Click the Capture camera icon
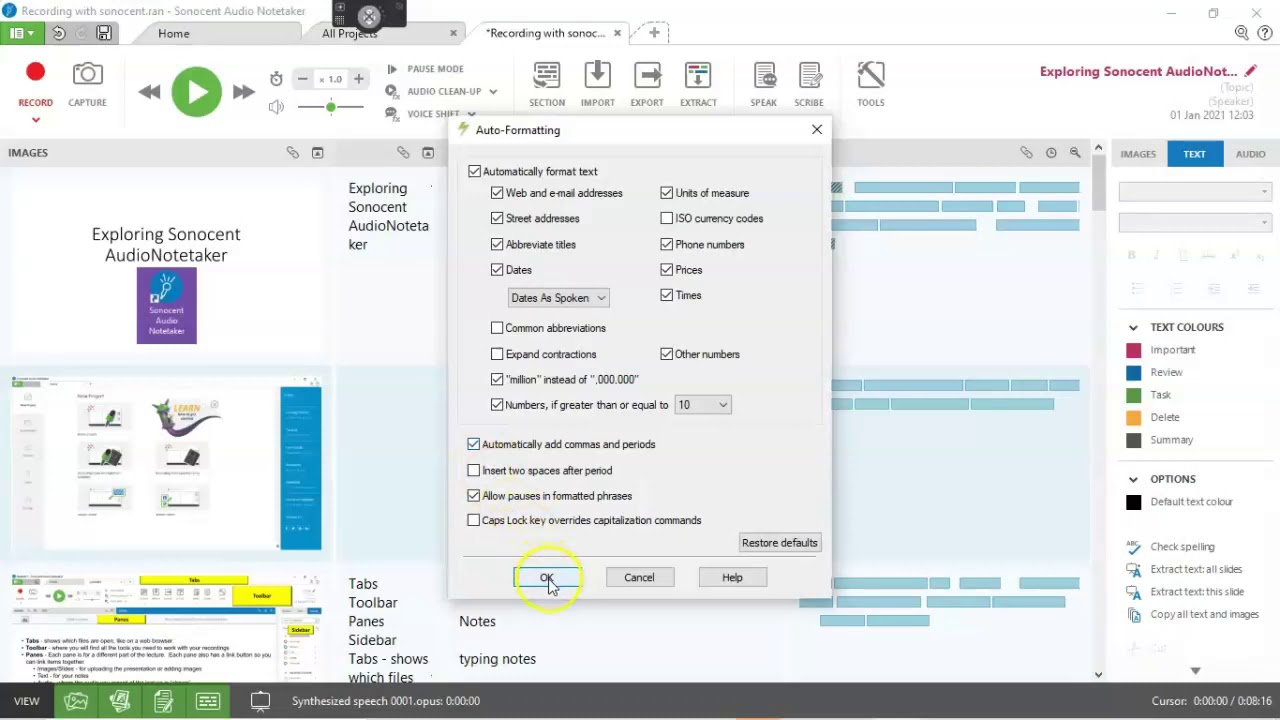 click(x=87, y=74)
